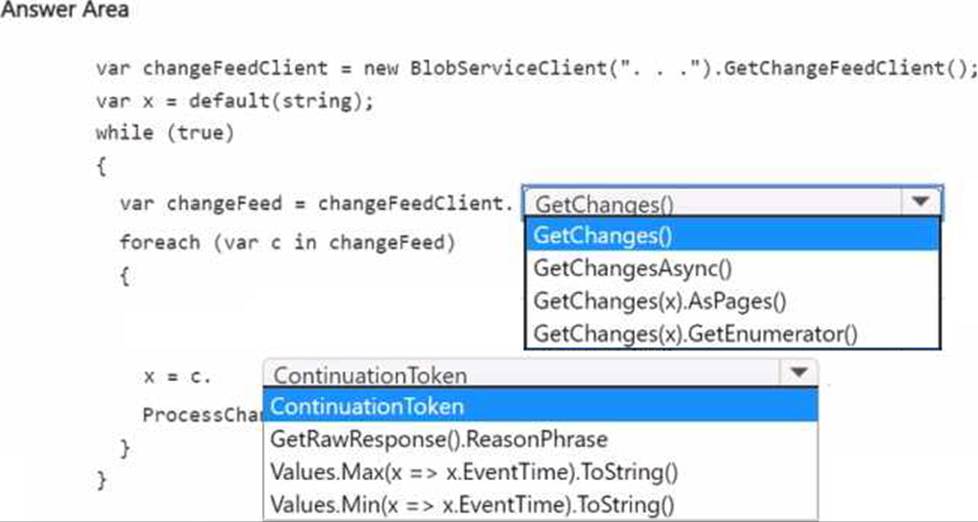Click the 'x = c.' assignment text
978x522 pixels.
177,376
